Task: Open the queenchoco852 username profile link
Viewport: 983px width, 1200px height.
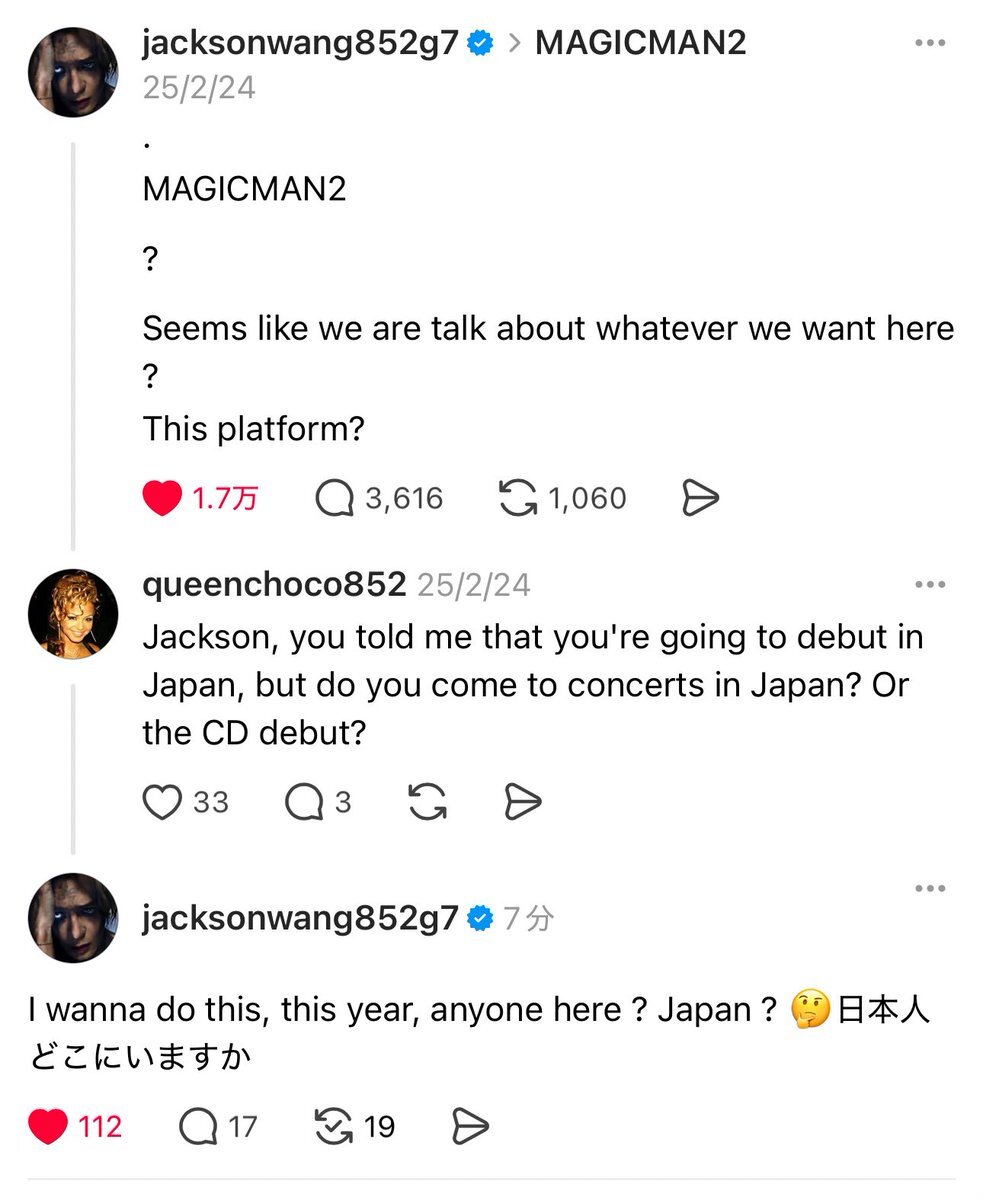Action: [x=274, y=585]
